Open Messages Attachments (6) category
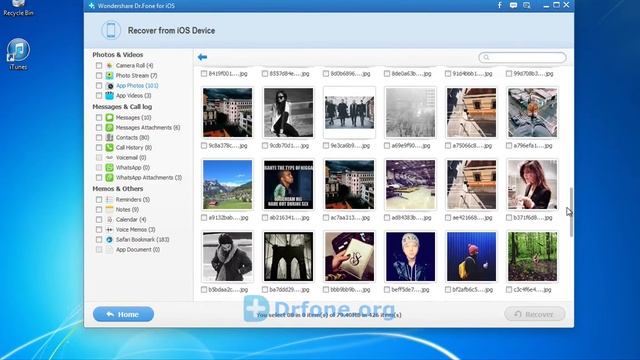This screenshot has height=360, width=640. coord(148,127)
